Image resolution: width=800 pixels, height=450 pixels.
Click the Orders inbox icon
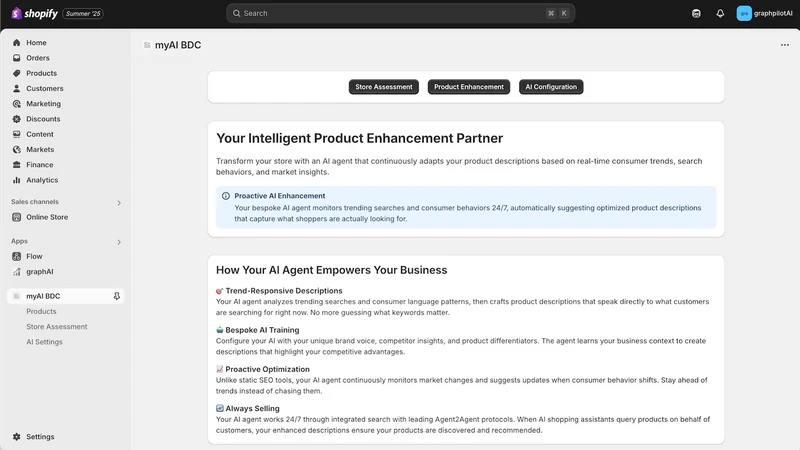pos(17,58)
